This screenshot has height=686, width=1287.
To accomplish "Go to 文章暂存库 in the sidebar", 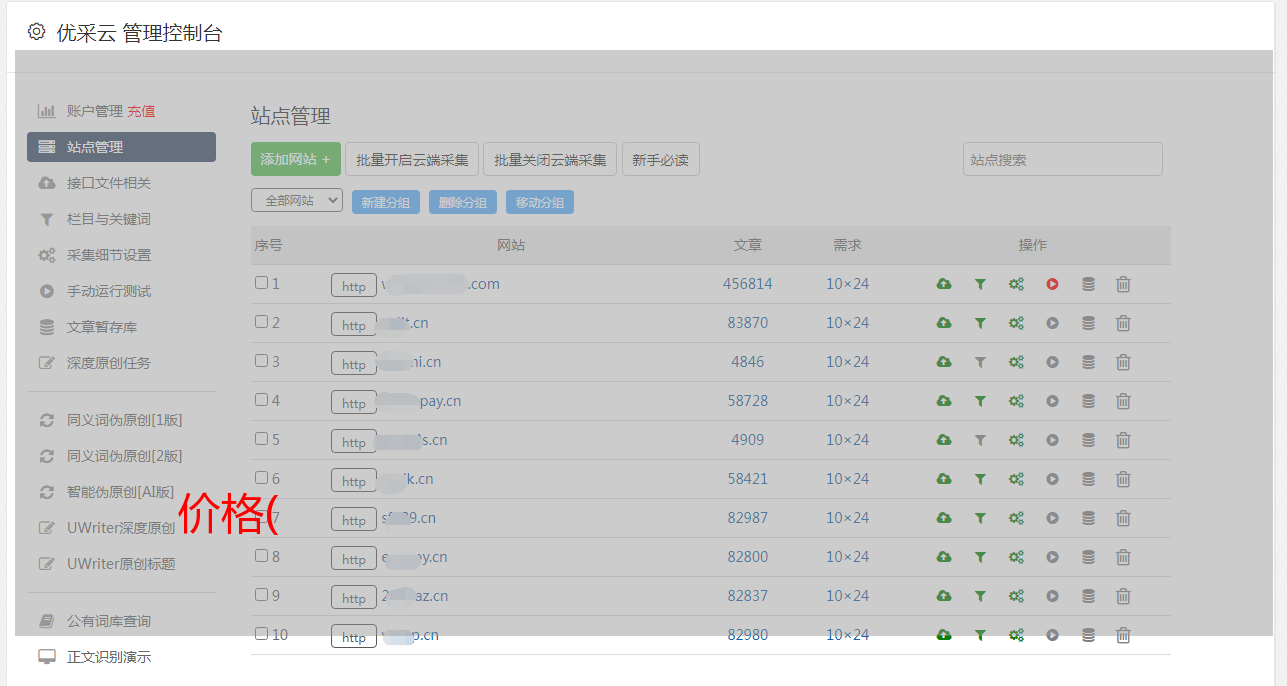I will click(x=102, y=327).
